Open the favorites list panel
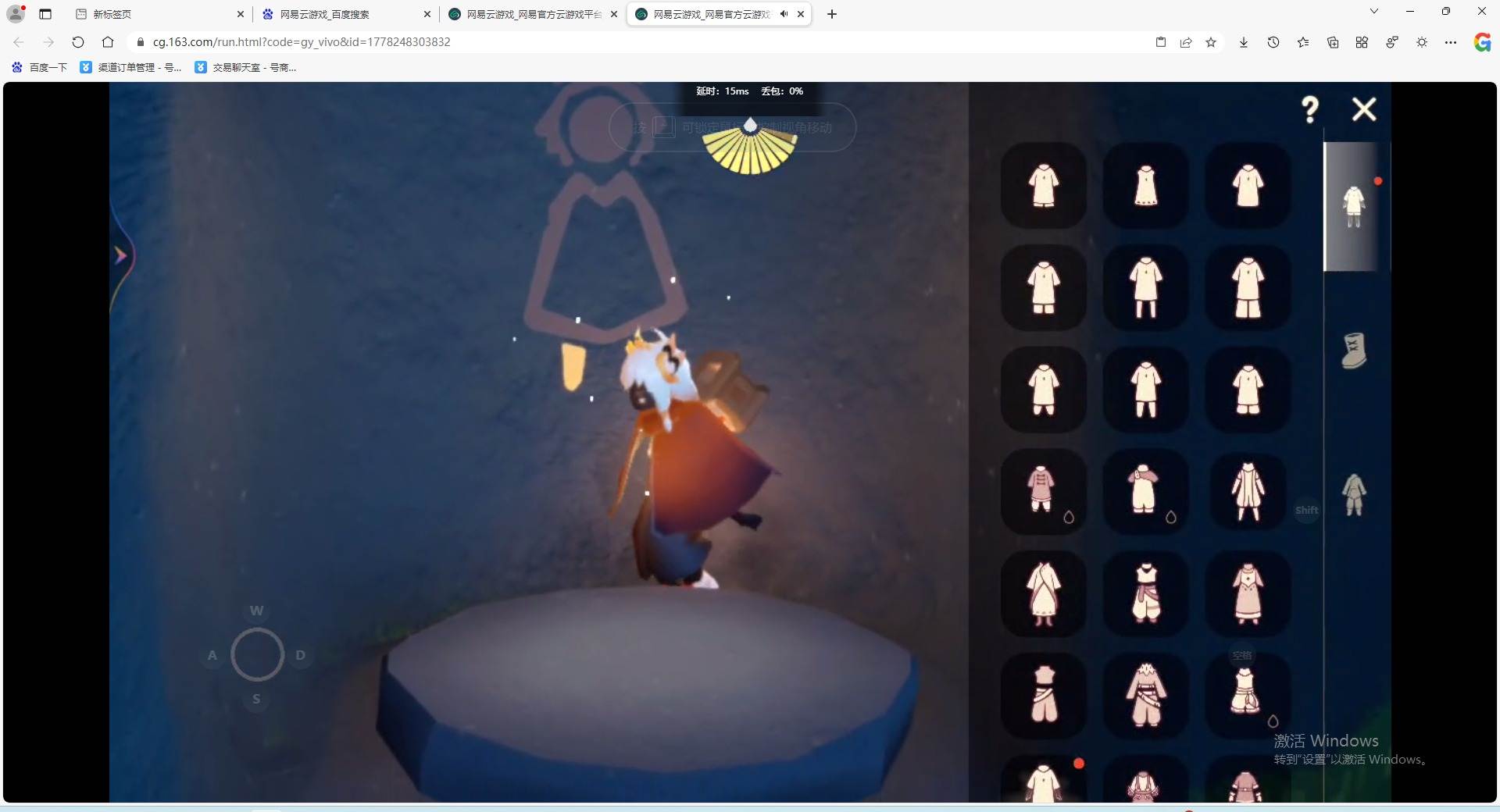Image resolution: width=1500 pixels, height=812 pixels. point(1303,42)
